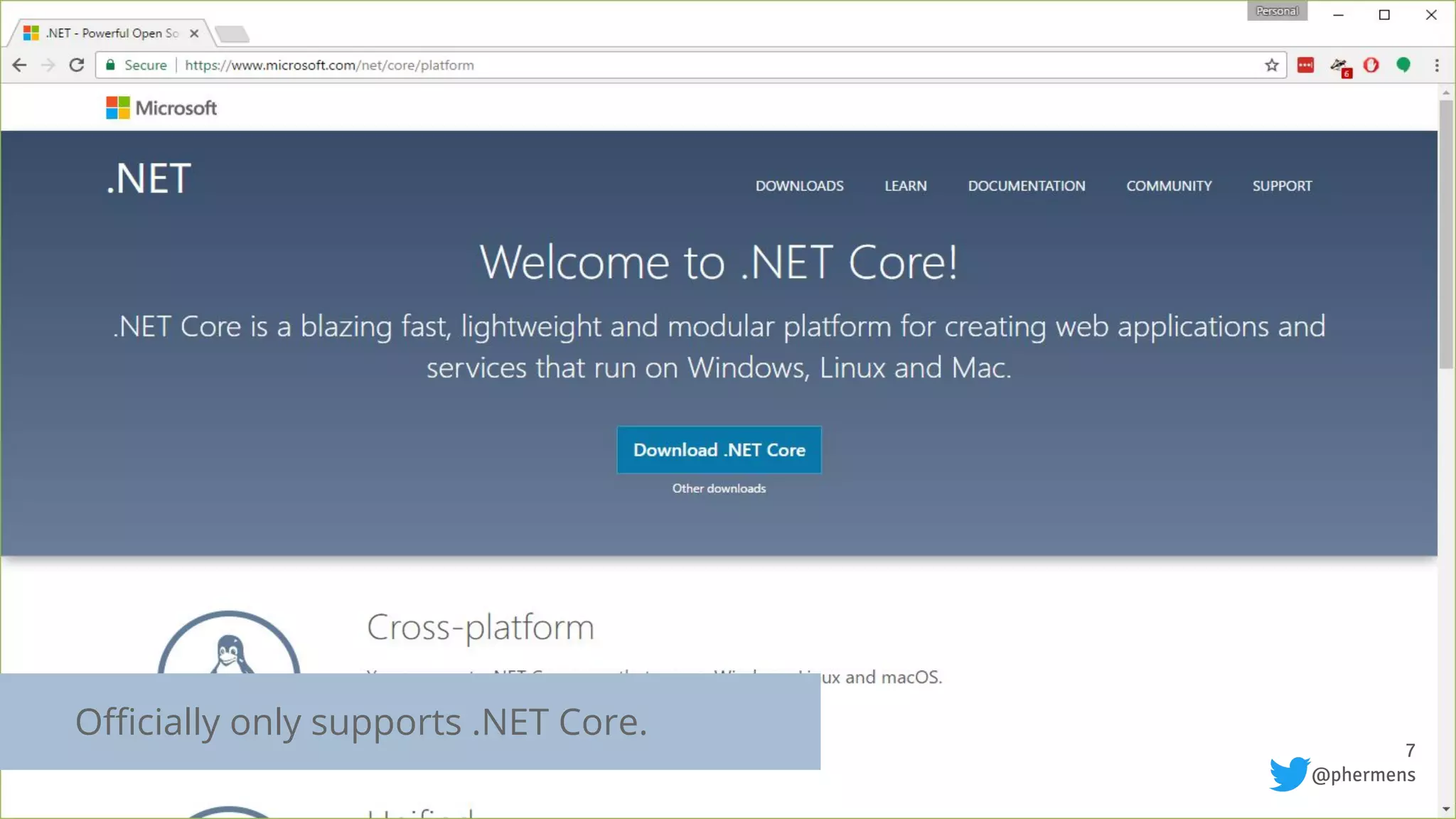This screenshot has width=1456, height=819.
Task: Click the vertical scrollbar thumb
Action: click(1446, 235)
